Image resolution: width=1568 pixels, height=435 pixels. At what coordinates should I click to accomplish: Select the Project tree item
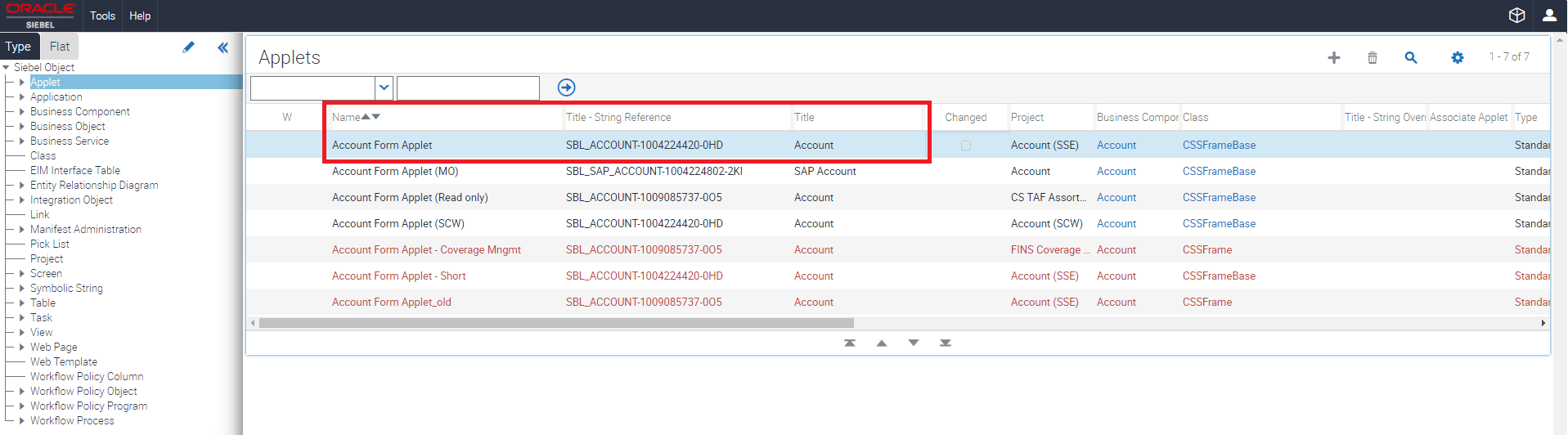tap(47, 259)
